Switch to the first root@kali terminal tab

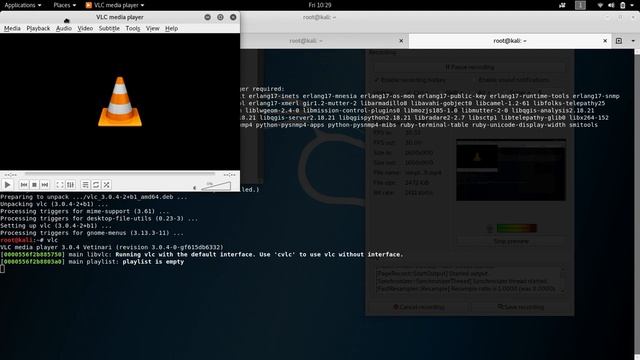pos(306,40)
